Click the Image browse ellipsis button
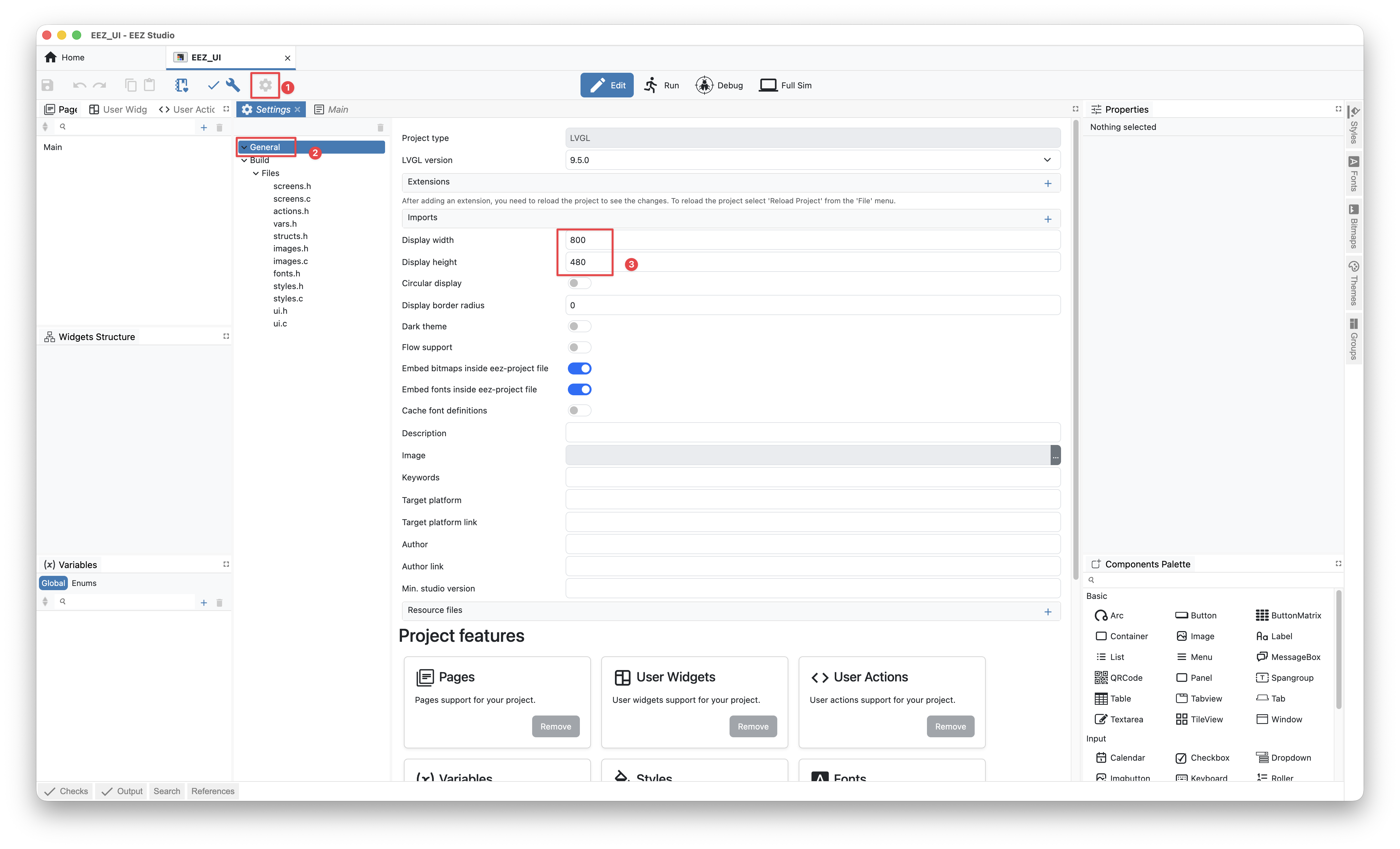 pos(1055,455)
